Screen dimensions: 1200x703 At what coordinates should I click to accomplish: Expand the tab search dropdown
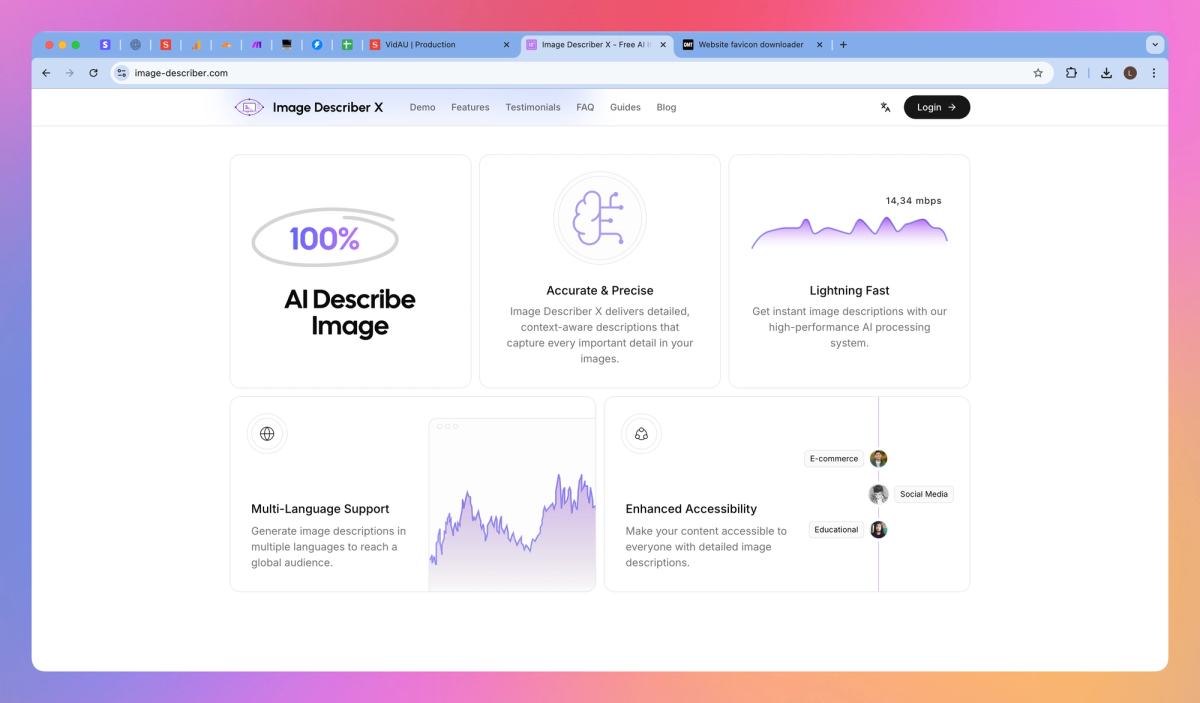coord(1155,44)
